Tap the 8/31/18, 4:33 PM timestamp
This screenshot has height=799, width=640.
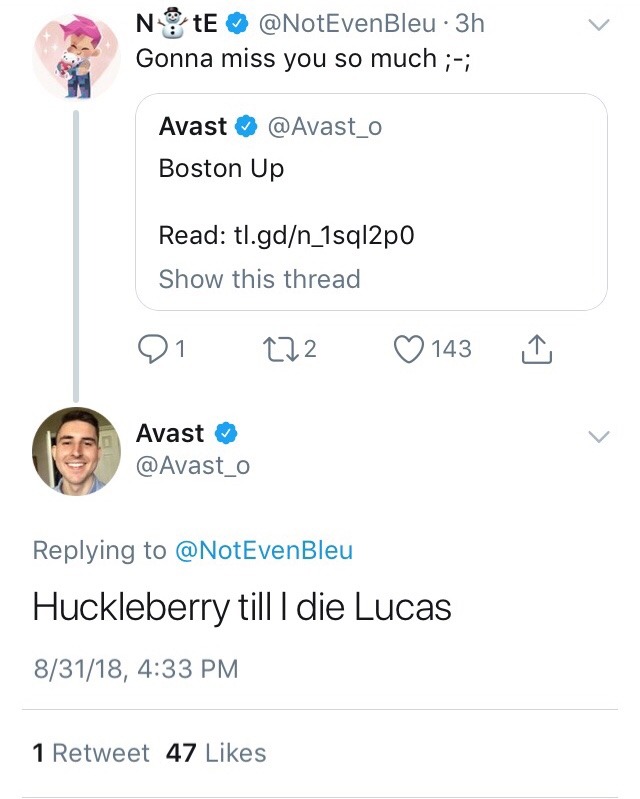coord(136,668)
